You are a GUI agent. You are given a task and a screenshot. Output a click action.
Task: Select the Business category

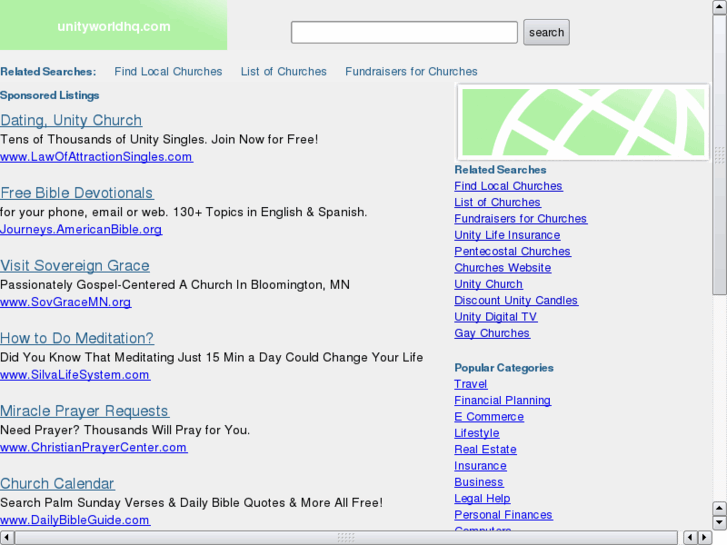click(x=479, y=482)
